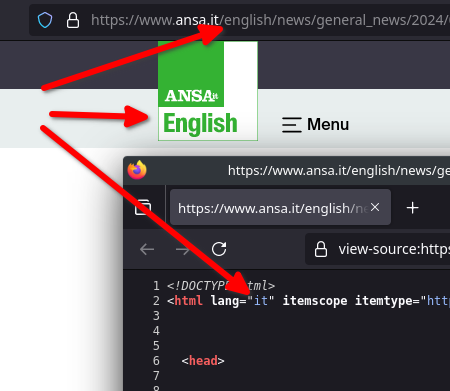Image resolution: width=450 pixels, height=391 pixels.
Task: Click the tracking protection shield icon
Action: tap(45, 20)
